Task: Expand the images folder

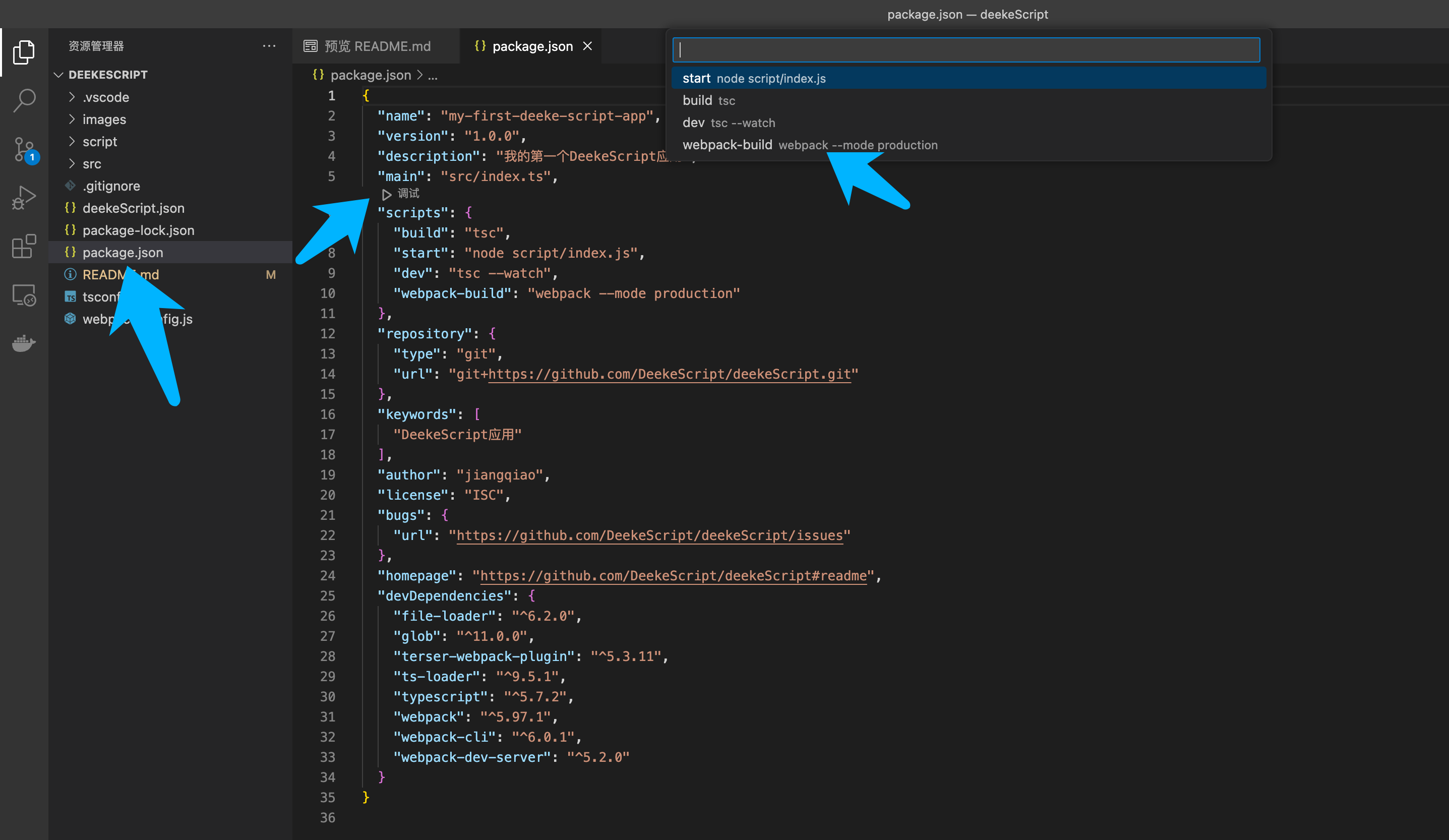Action: click(x=104, y=119)
